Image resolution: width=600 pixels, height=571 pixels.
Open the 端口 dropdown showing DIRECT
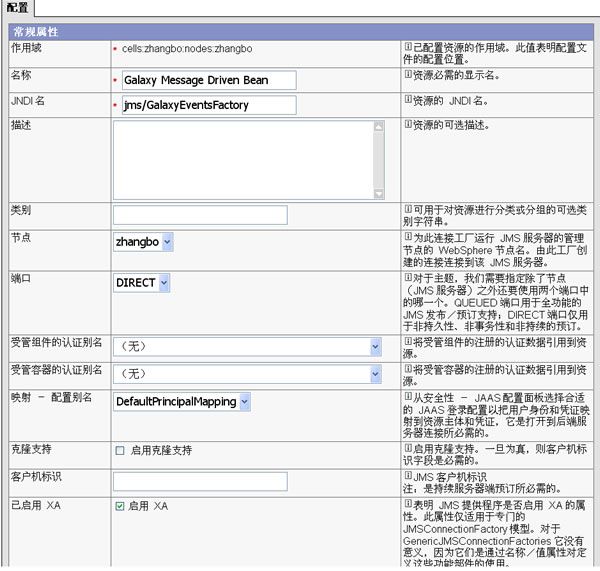141,282
